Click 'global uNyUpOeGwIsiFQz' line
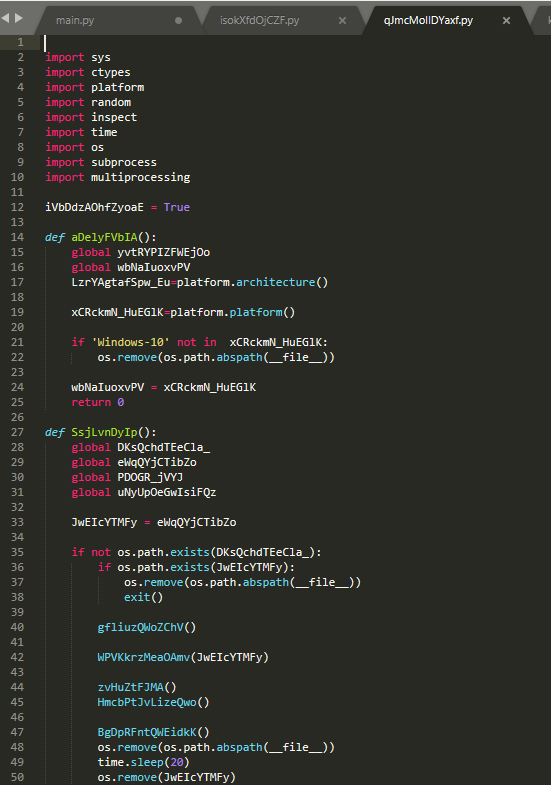The width and height of the screenshot is (551, 785). pos(144,492)
